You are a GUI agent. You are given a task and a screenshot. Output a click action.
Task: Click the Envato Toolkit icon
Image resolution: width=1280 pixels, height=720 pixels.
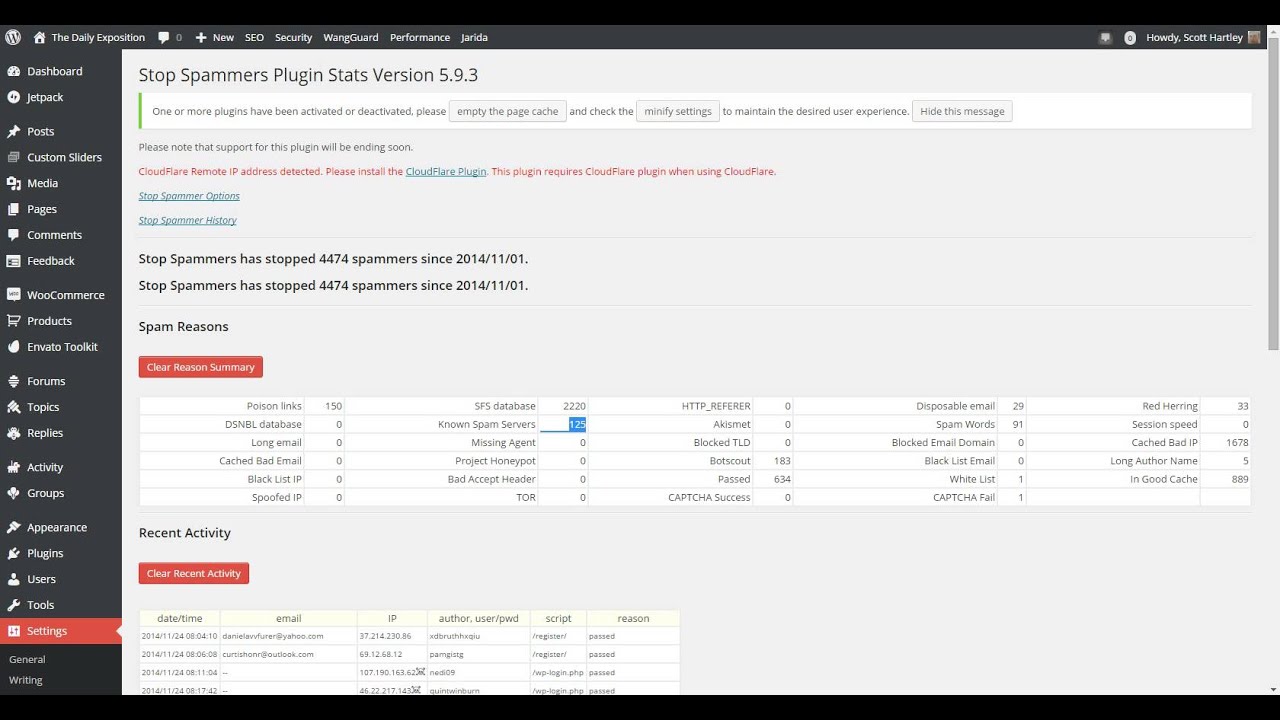[x=13, y=347]
